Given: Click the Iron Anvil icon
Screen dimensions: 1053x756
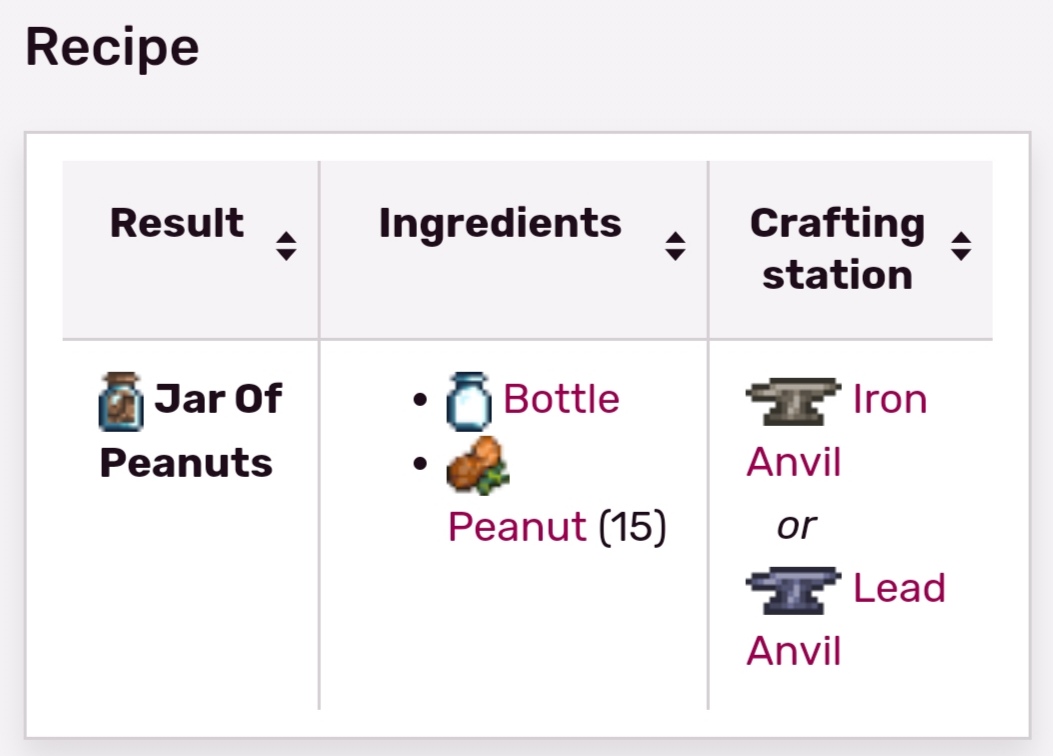Looking at the screenshot, I should click(x=793, y=400).
